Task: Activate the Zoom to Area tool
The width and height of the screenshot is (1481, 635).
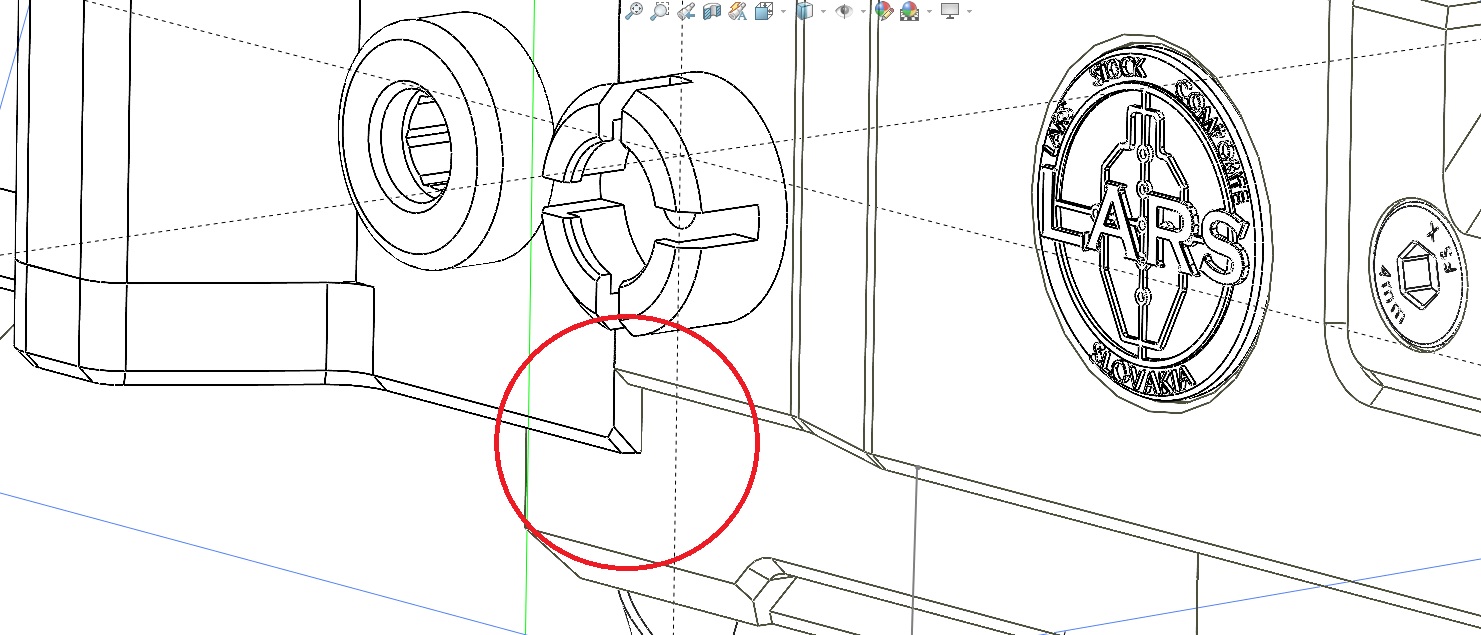Action: click(x=659, y=11)
